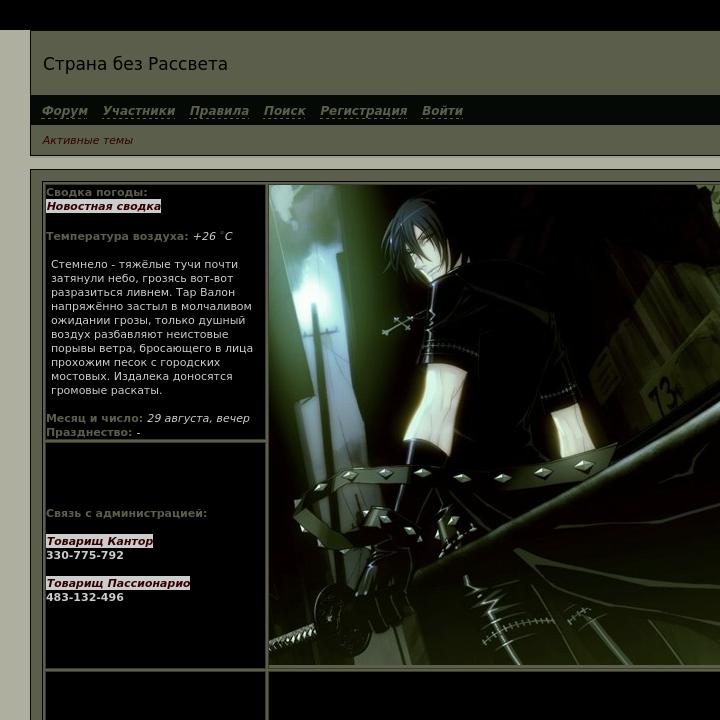The height and width of the screenshot is (720, 720).
Task: Open the Форум menu link
Action: [65, 111]
